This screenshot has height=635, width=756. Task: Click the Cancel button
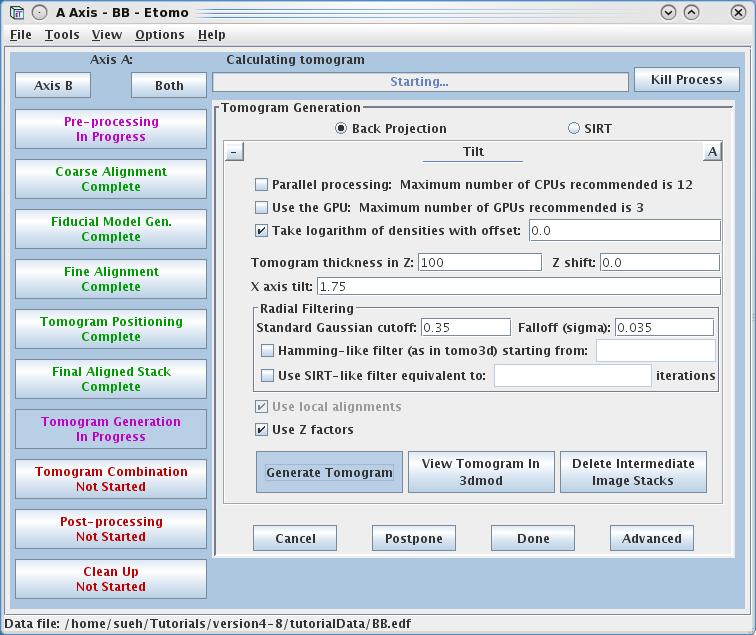pos(295,538)
